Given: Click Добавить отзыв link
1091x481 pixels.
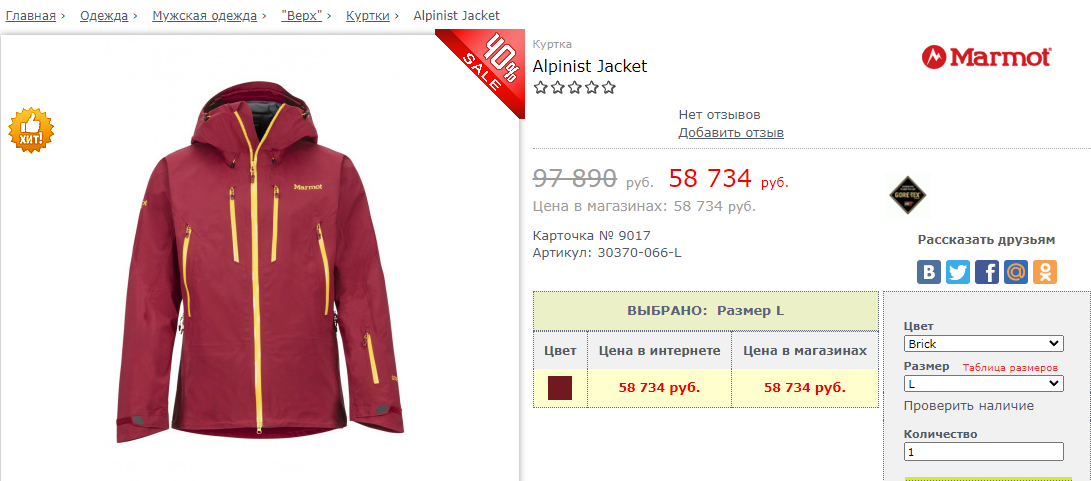Looking at the screenshot, I should (x=731, y=132).
